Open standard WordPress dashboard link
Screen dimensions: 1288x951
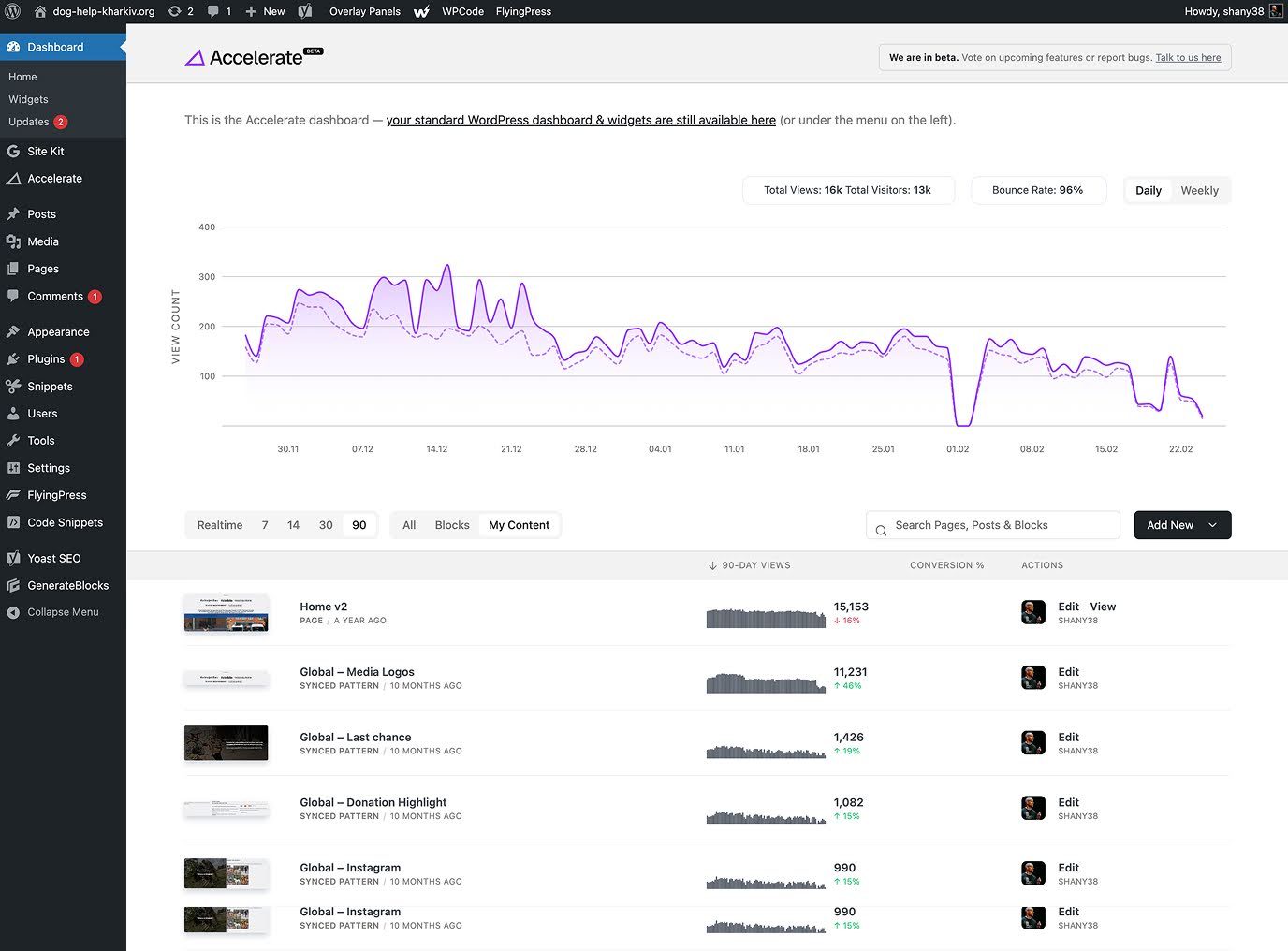tap(581, 120)
